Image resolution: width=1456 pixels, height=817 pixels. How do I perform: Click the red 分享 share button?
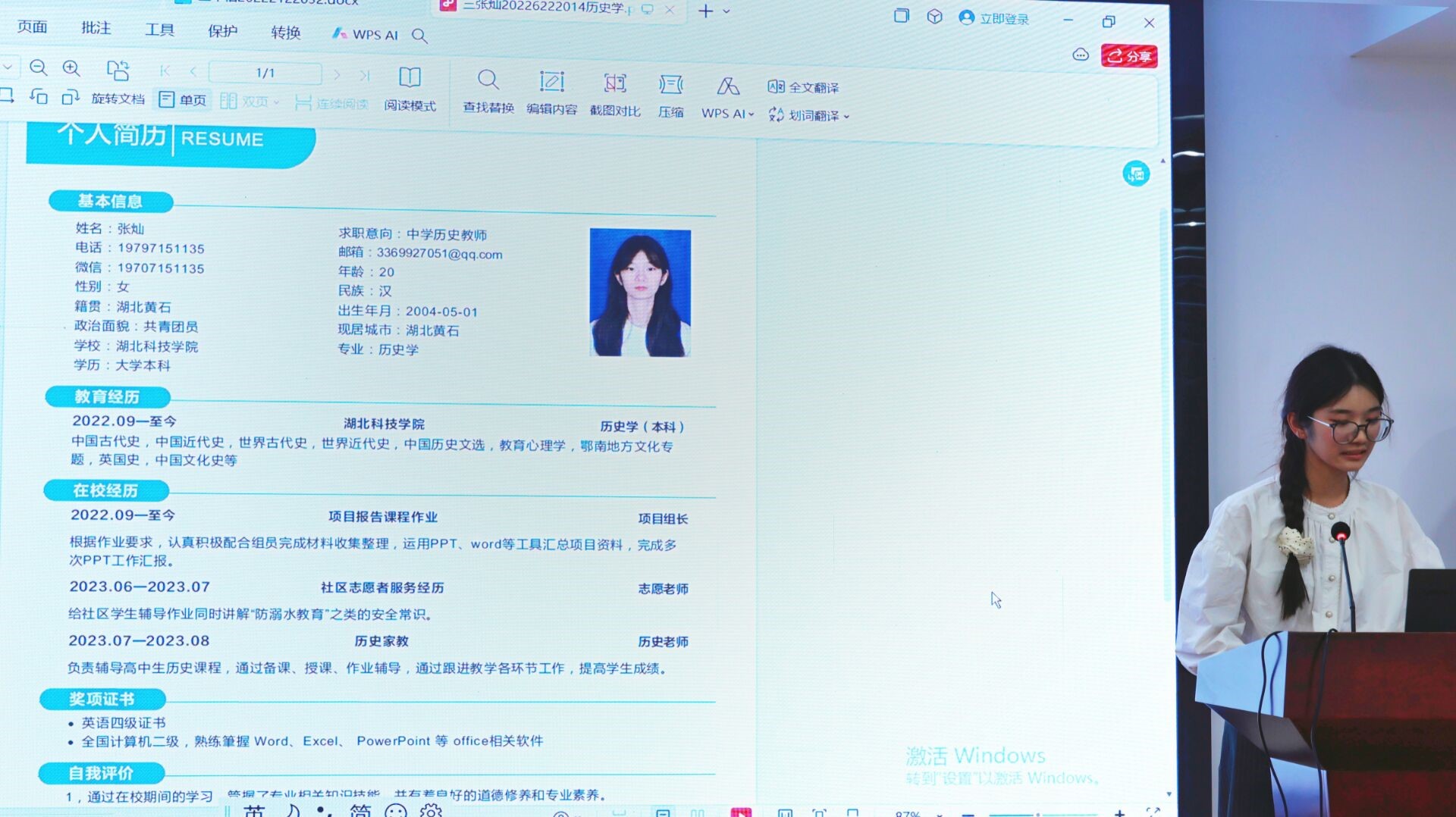[x=1128, y=56]
